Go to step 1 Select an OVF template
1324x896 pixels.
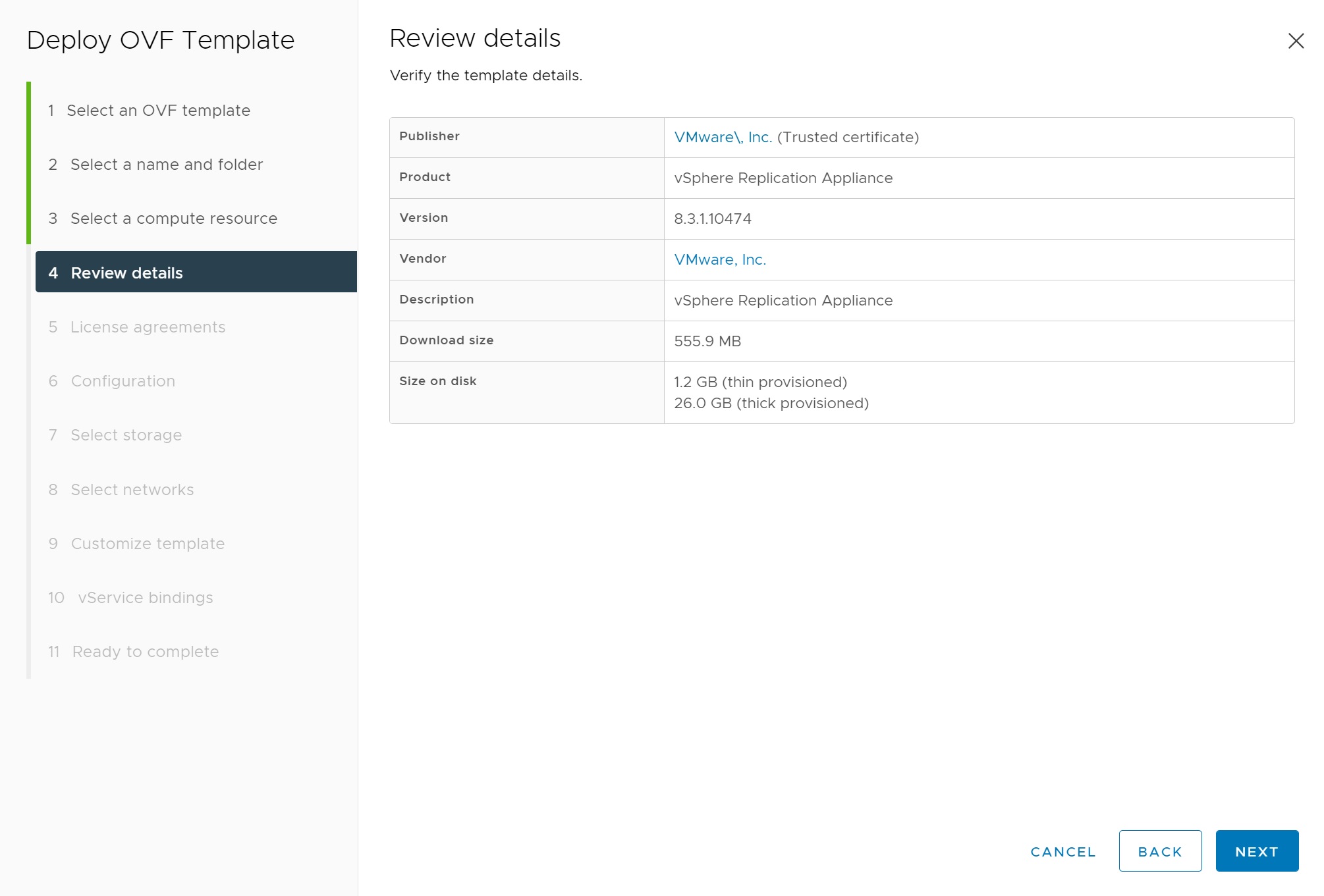(158, 111)
